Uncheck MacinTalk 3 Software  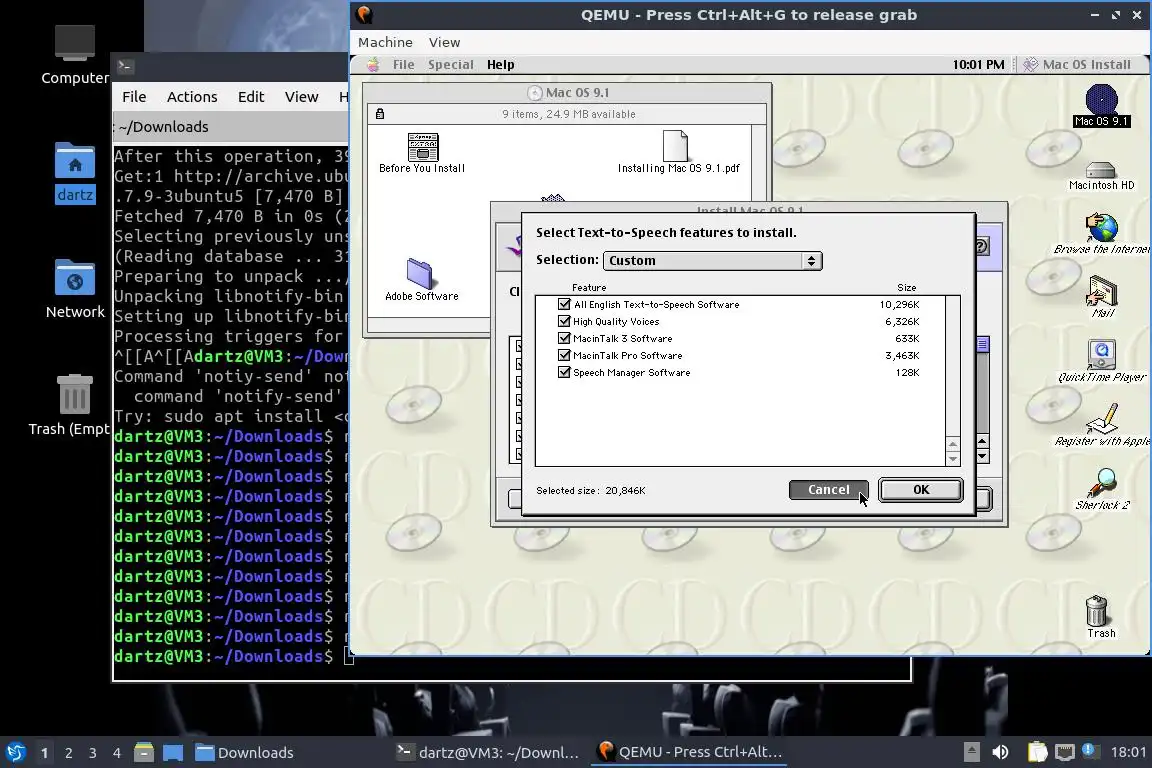pyautogui.click(x=564, y=338)
